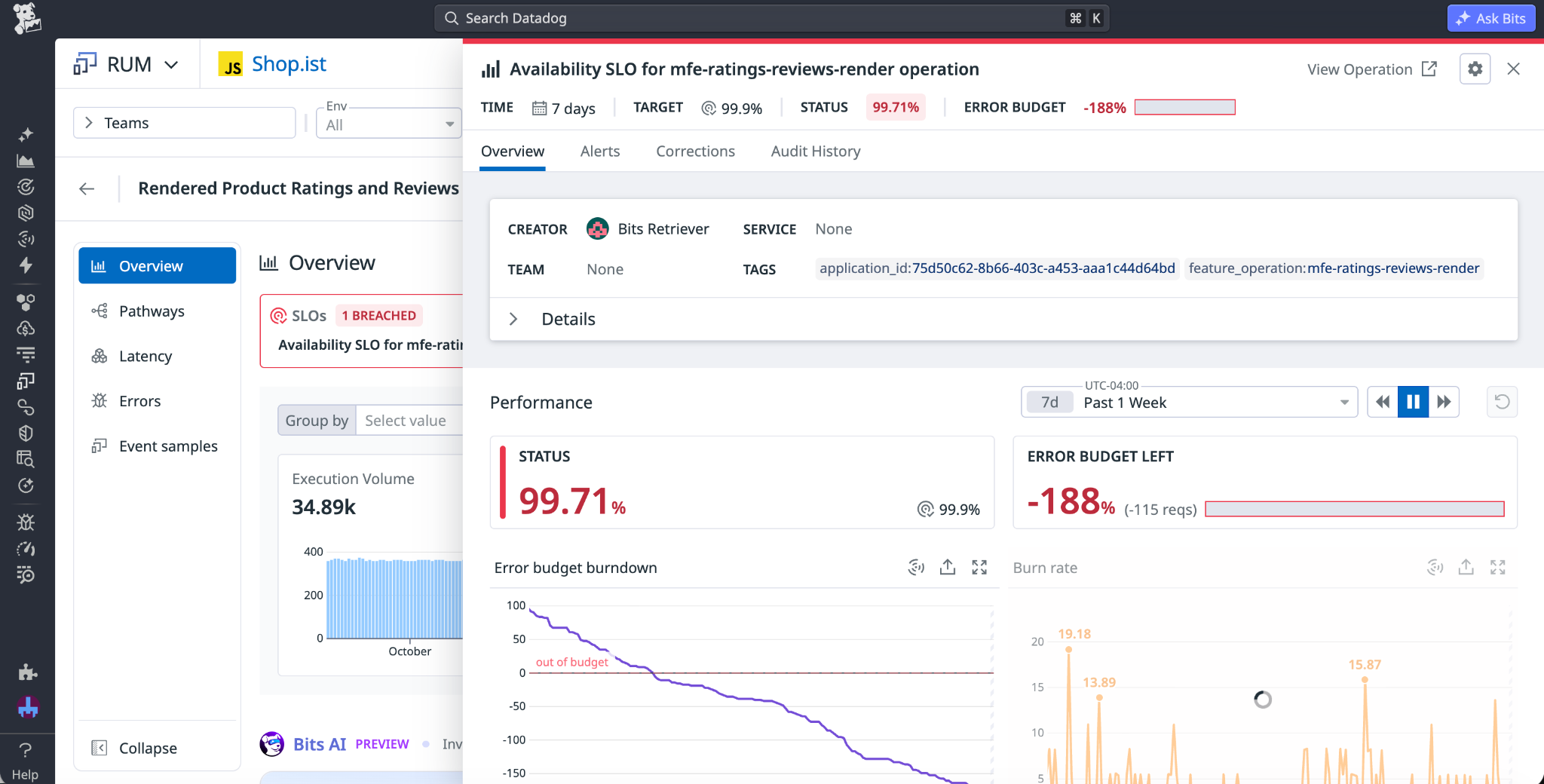Screen dimensions: 1544x784
Task: Expand Error budget burndown to fullscreen
Action: [x=979, y=567]
